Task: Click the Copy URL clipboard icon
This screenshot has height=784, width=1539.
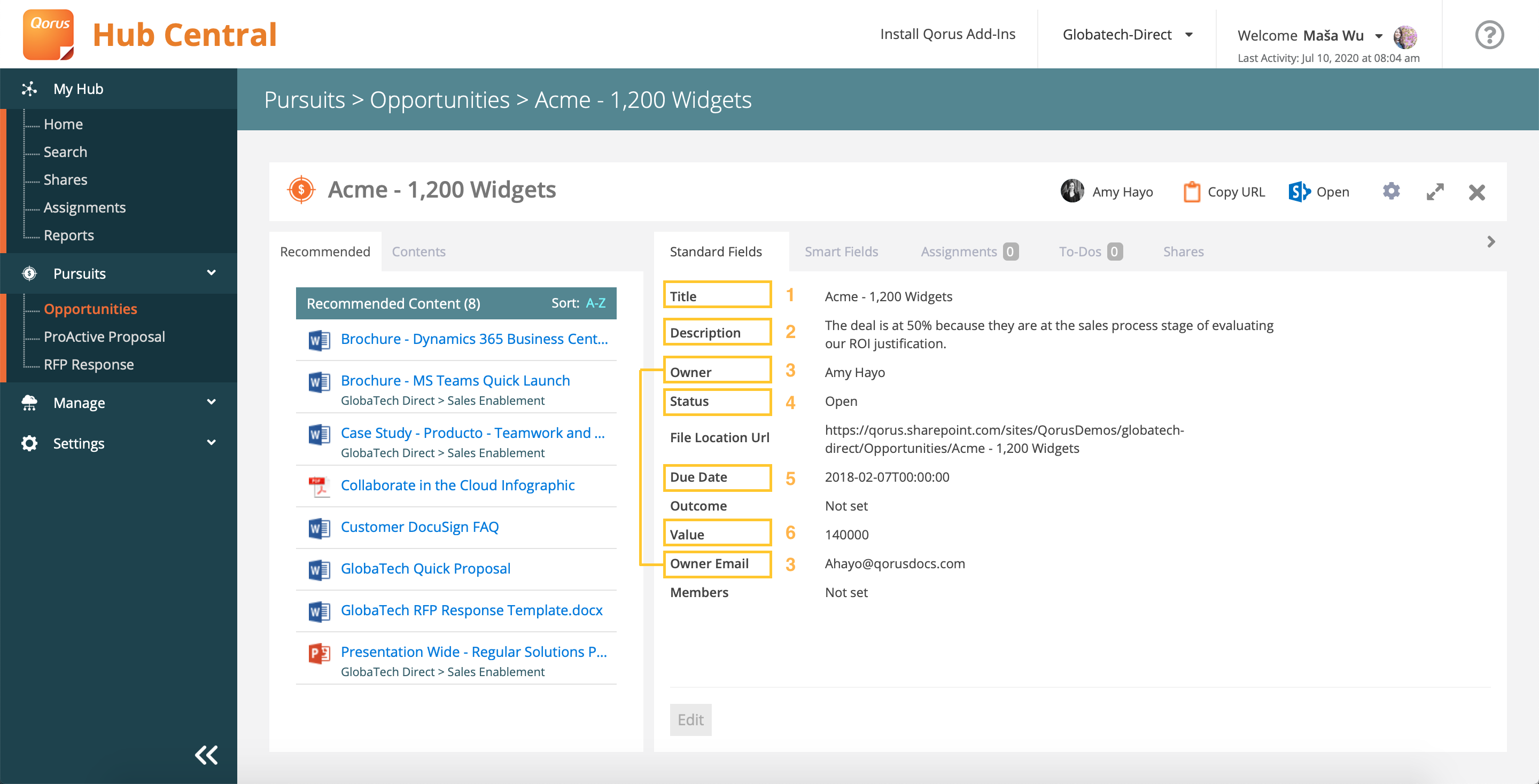Action: tap(1191, 192)
